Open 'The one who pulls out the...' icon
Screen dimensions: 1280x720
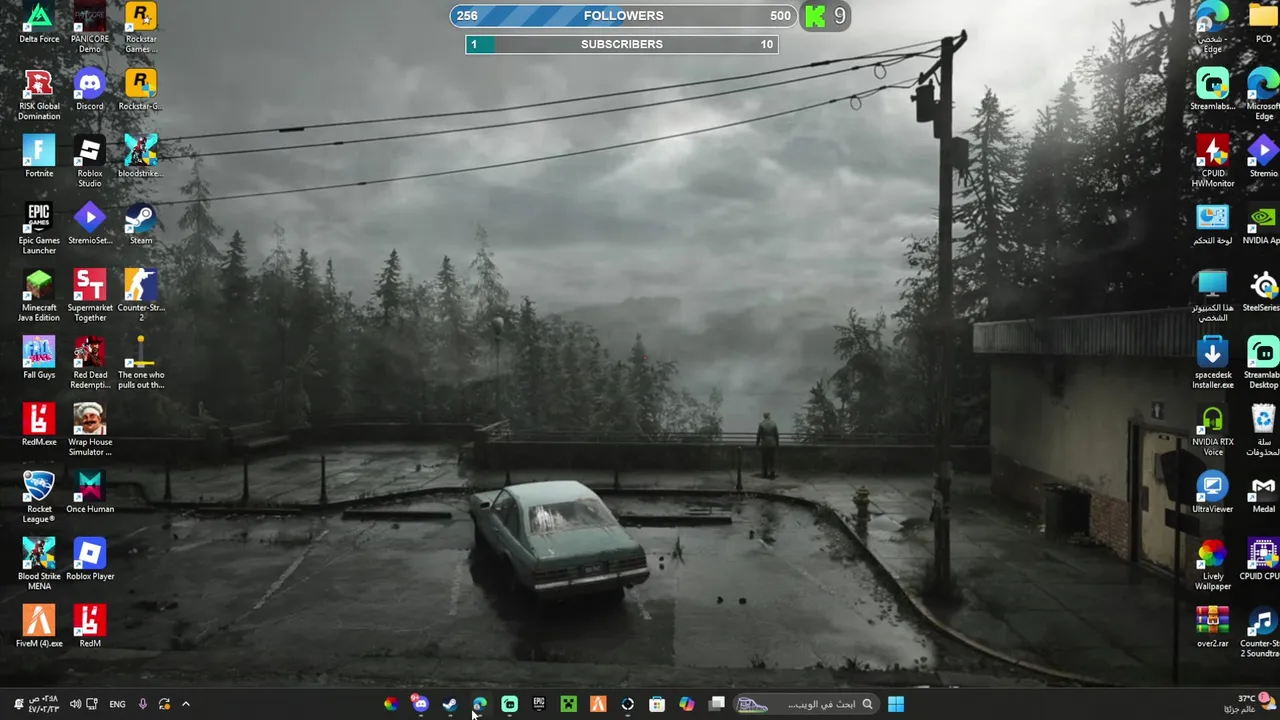[141, 363]
